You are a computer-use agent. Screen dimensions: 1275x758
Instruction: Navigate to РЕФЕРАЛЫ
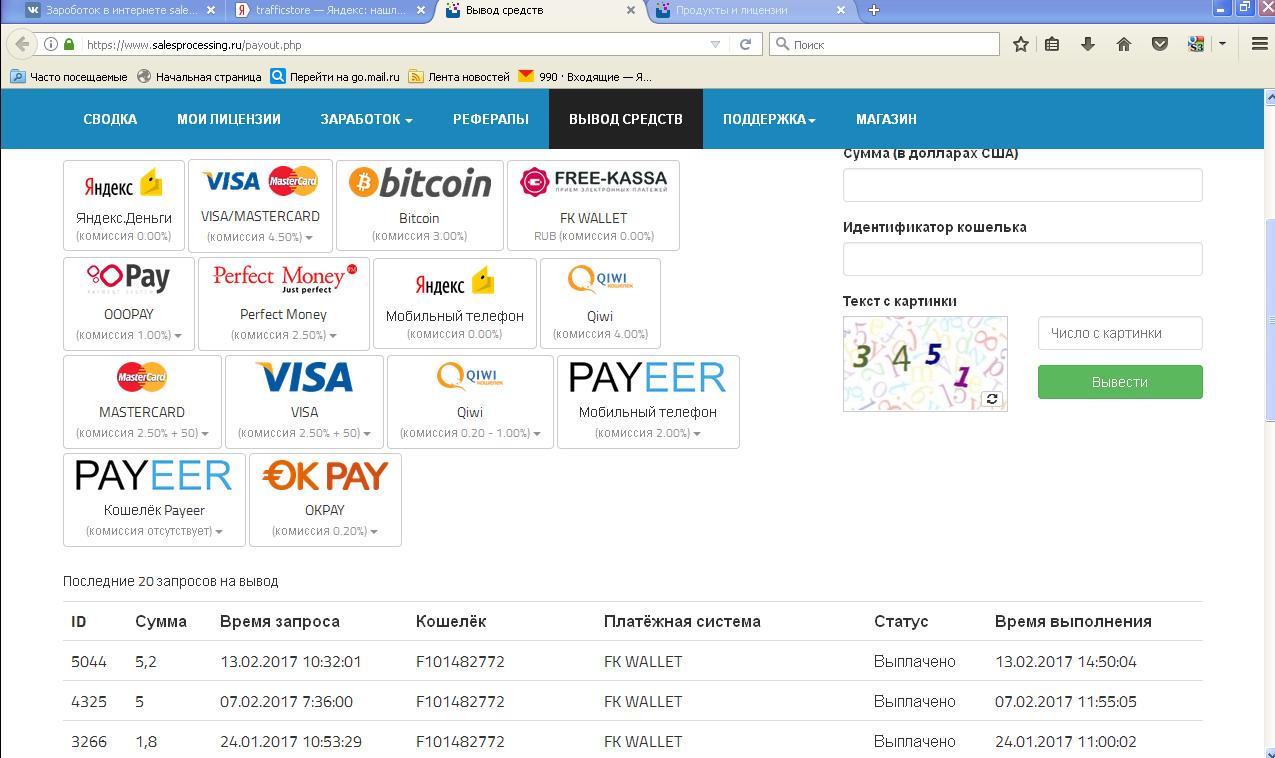click(x=491, y=119)
